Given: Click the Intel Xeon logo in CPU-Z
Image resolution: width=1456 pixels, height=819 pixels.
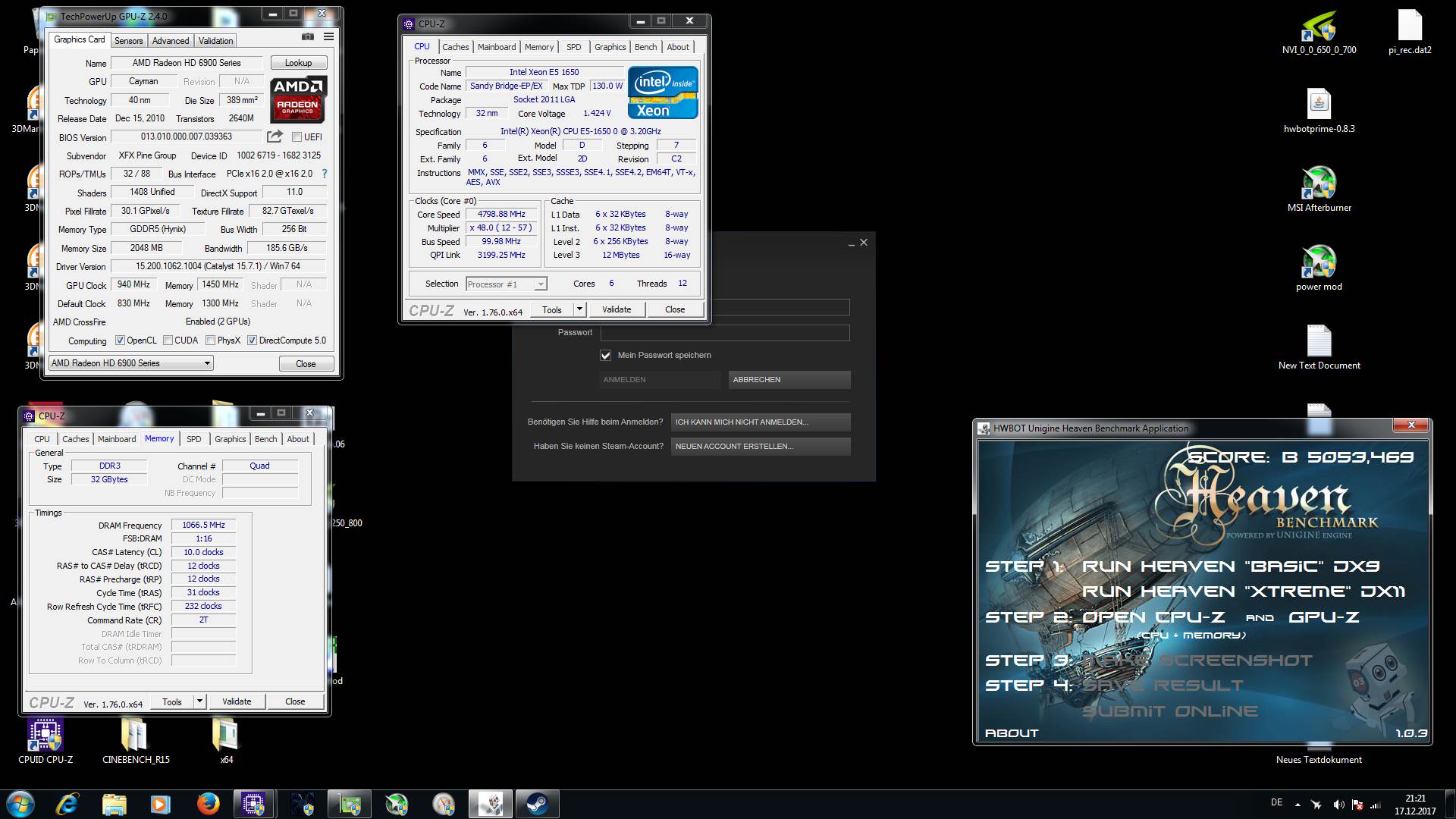Looking at the screenshot, I should (x=663, y=93).
